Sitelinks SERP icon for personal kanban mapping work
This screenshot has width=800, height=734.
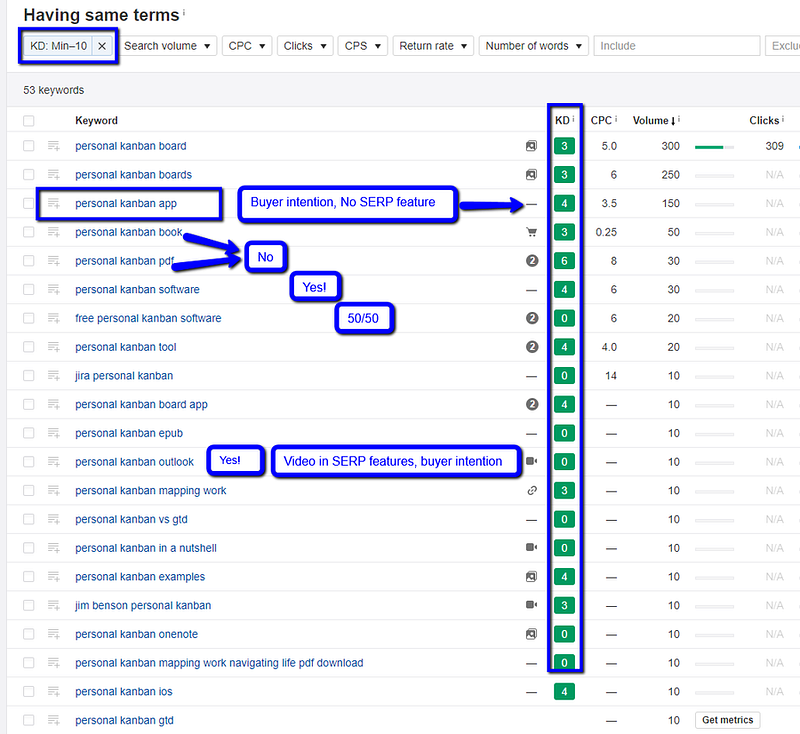pyautogui.click(x=532, y=491)
